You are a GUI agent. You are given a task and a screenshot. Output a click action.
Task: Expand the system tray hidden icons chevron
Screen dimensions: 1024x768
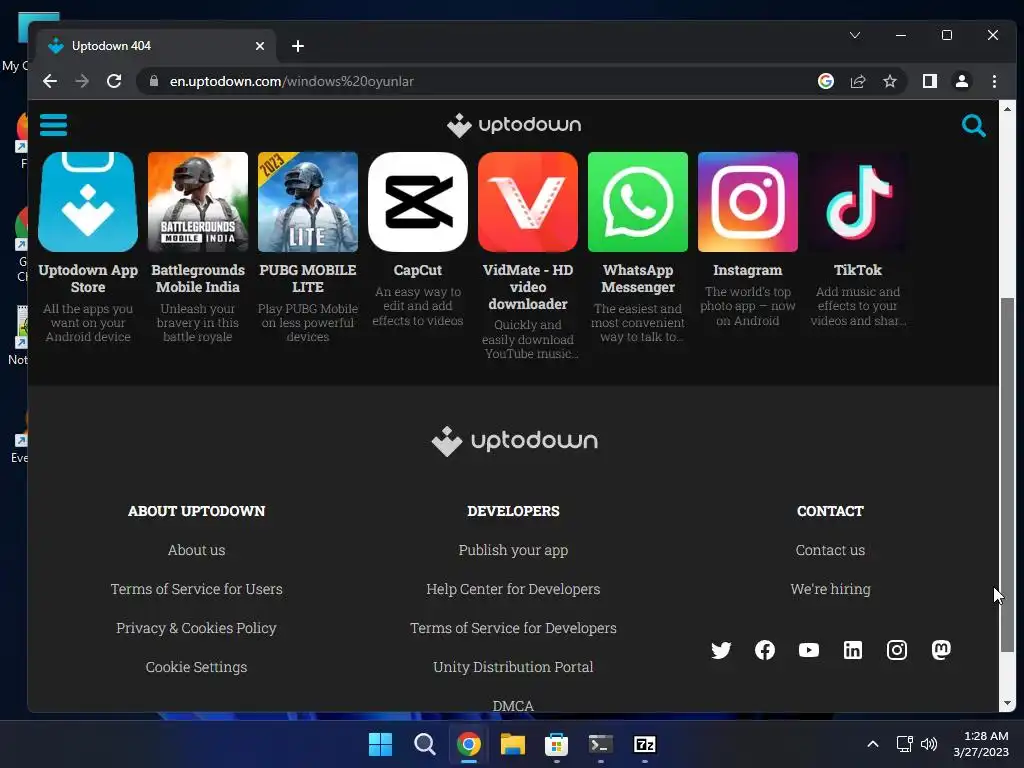coord(872,744)
